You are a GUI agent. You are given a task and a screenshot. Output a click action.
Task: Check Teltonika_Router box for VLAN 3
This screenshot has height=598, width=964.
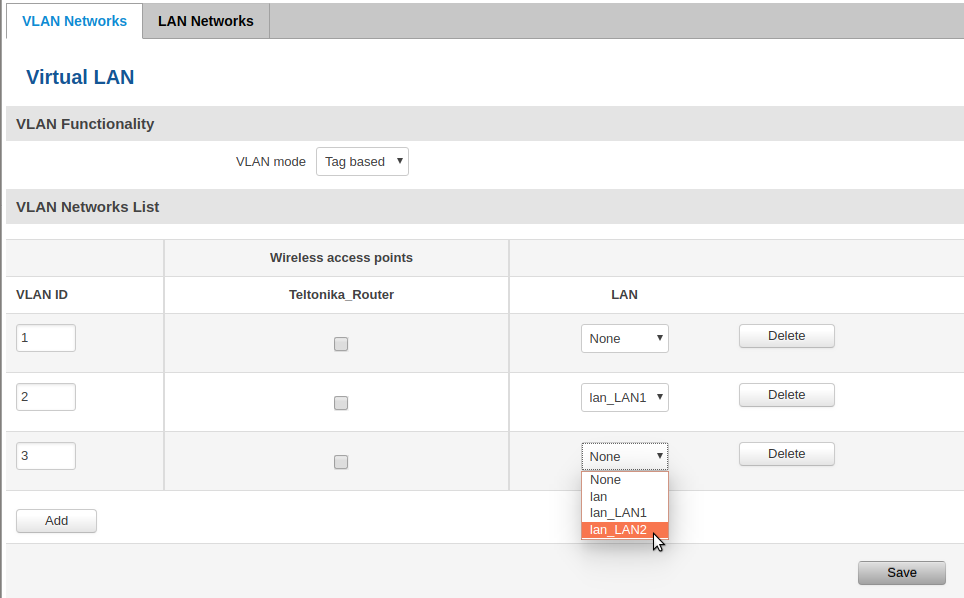(x=341, y=462)
